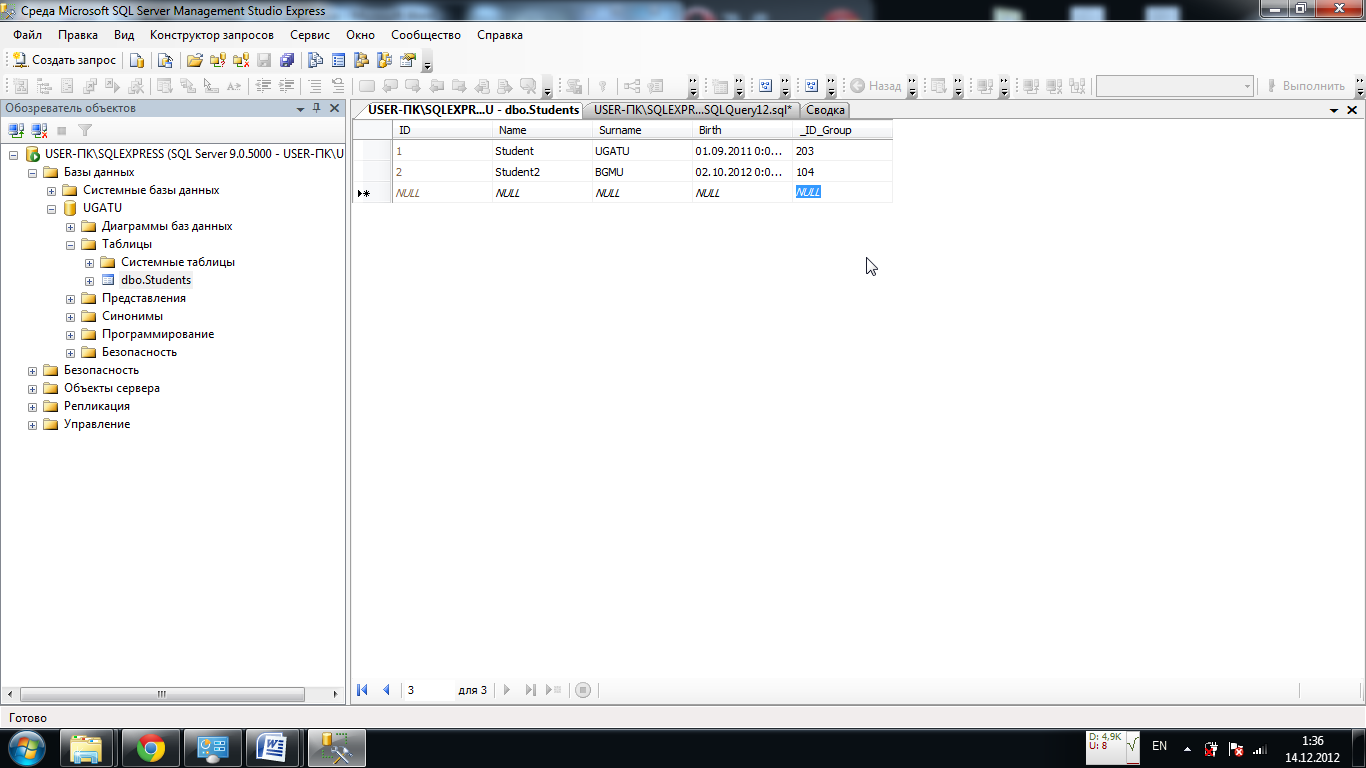Click the _ID_Group column header
The height and width of the screenshot is (768, 1366).
coord(842,130)
